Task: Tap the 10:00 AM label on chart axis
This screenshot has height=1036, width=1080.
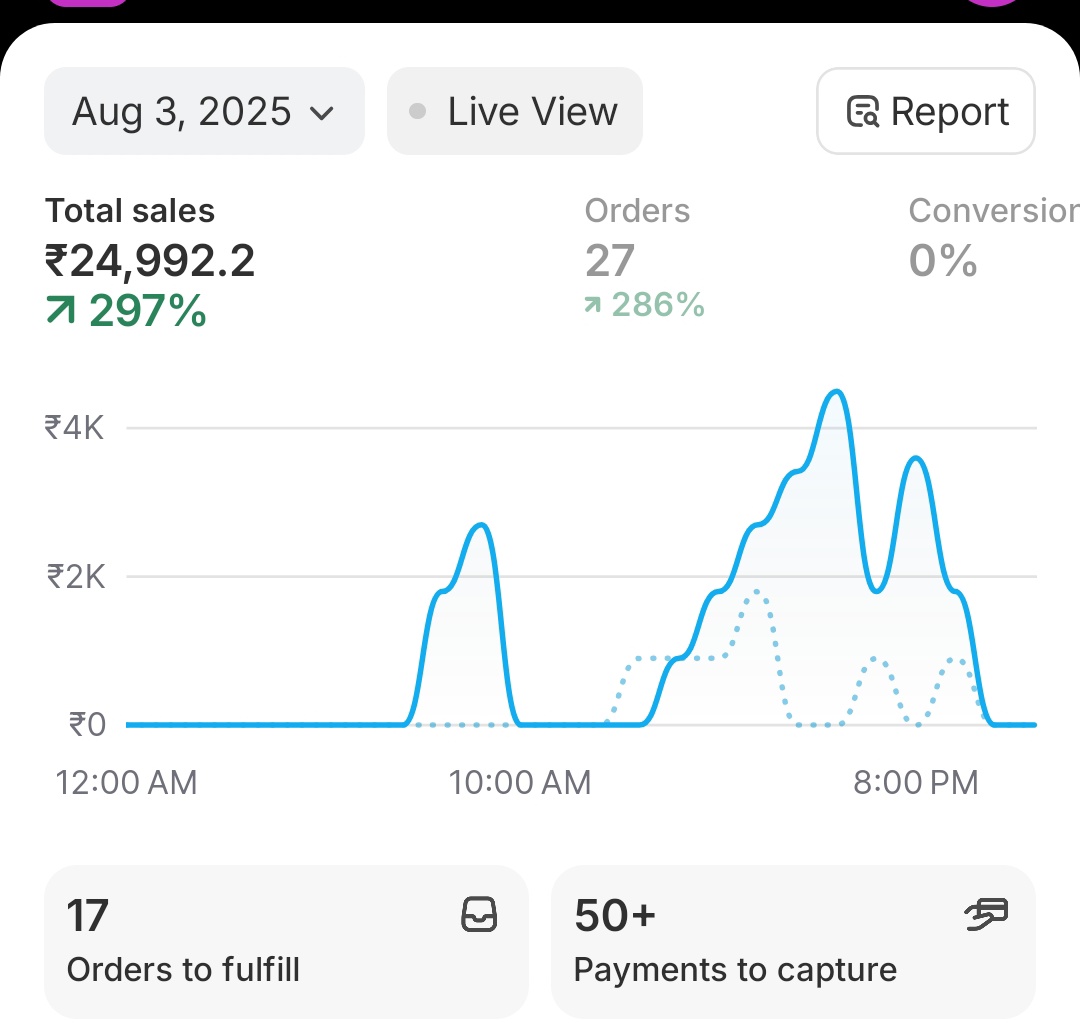Action: (520, 782)
